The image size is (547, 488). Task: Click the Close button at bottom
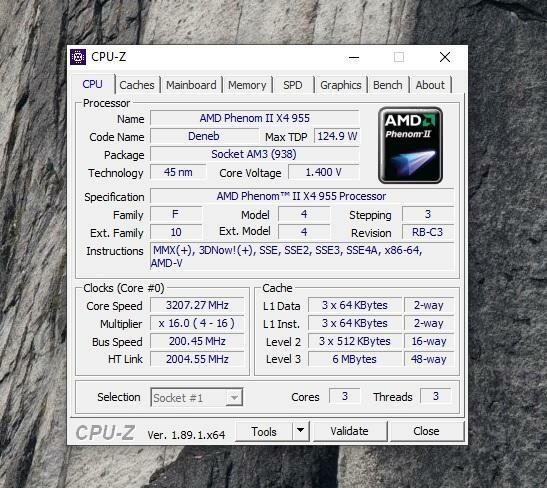[x=426, y=431]
